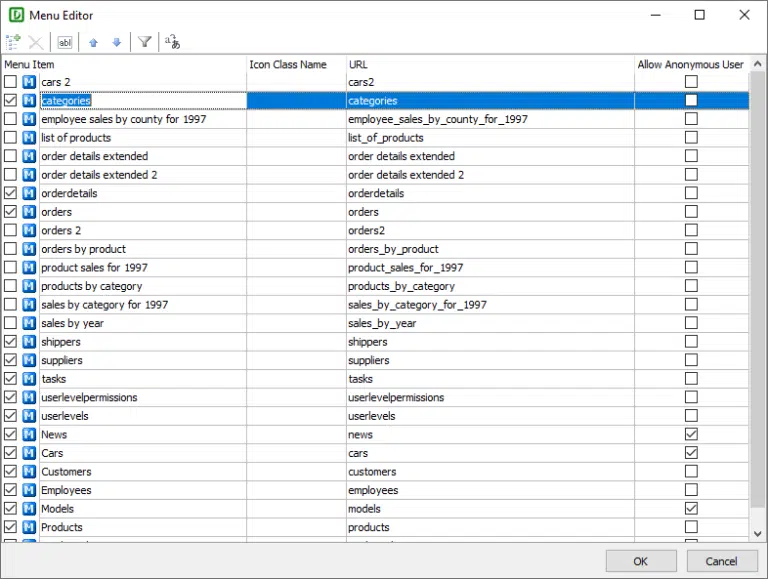Click the Menu Editor app icon in title bar
Image resolution: width=768 pixels, height=579 pixels.
pyautogui.click(x=16, y=15)
